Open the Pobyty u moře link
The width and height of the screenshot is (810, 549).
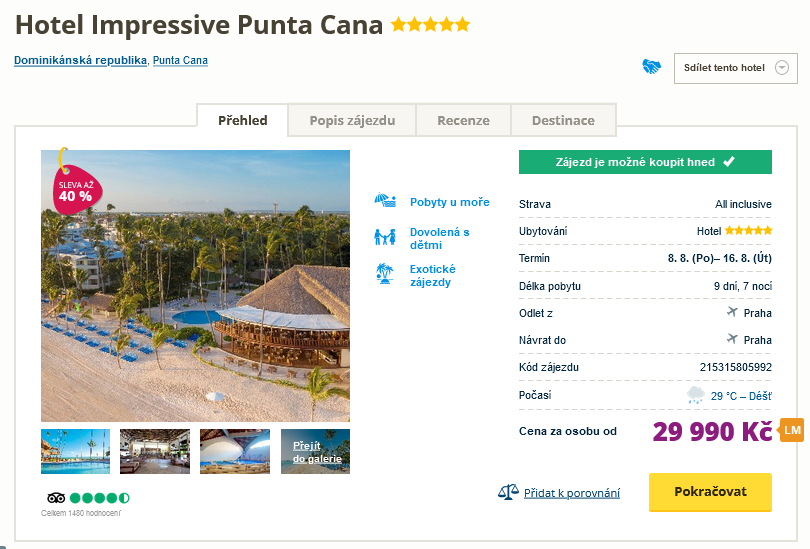(x=449, y=202)
